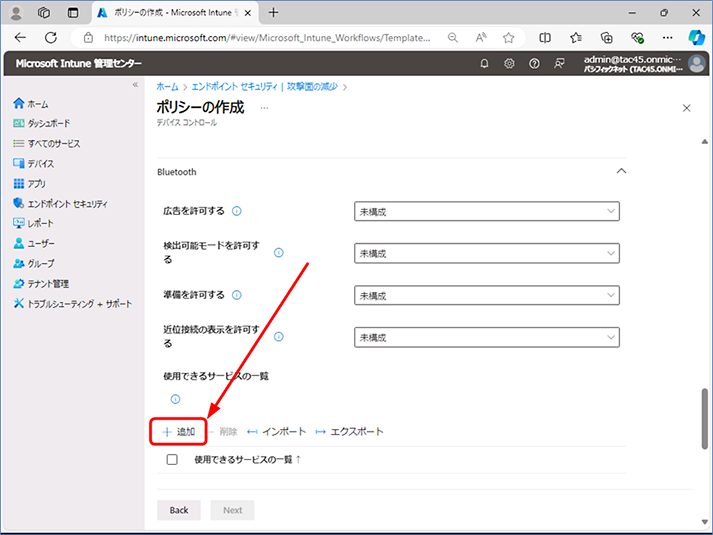Open the admin account avatar menu

pos(697,64)
